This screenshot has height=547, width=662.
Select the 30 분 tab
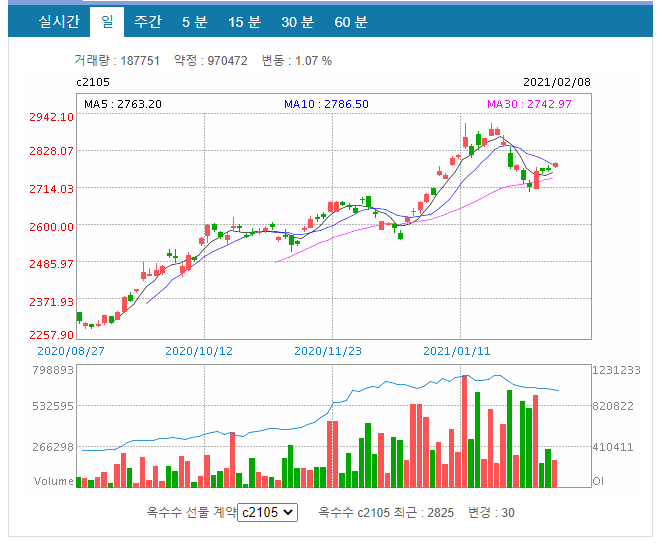298,22
